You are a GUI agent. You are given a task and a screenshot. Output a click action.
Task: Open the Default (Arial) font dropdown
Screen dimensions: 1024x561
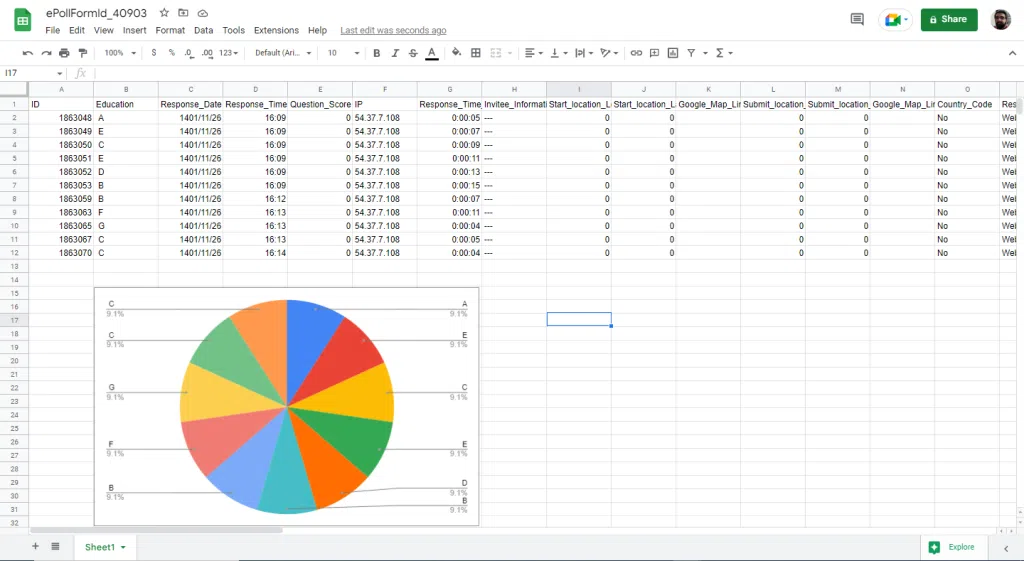[283, 53]
